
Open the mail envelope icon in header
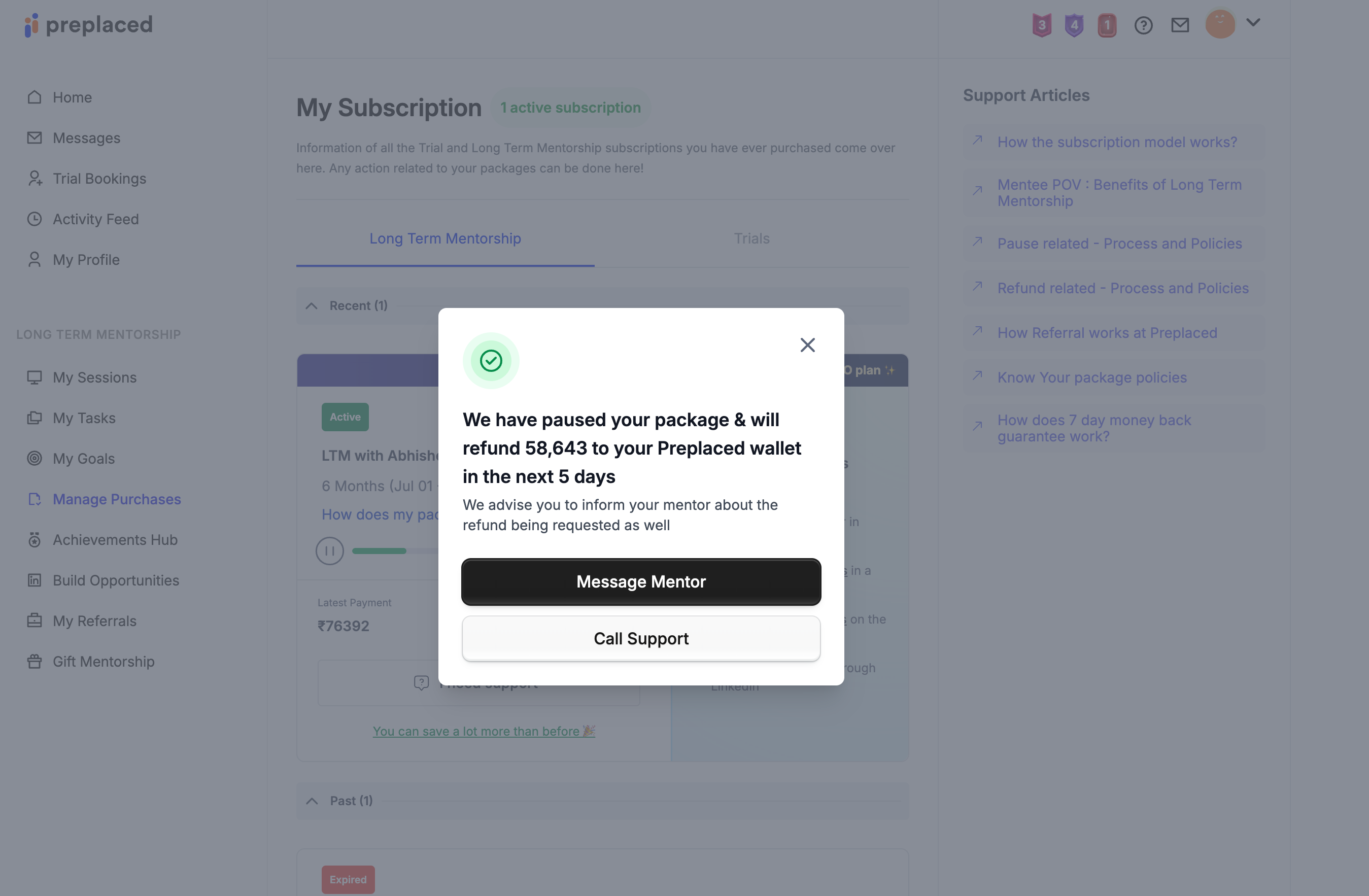point(1180,25)
